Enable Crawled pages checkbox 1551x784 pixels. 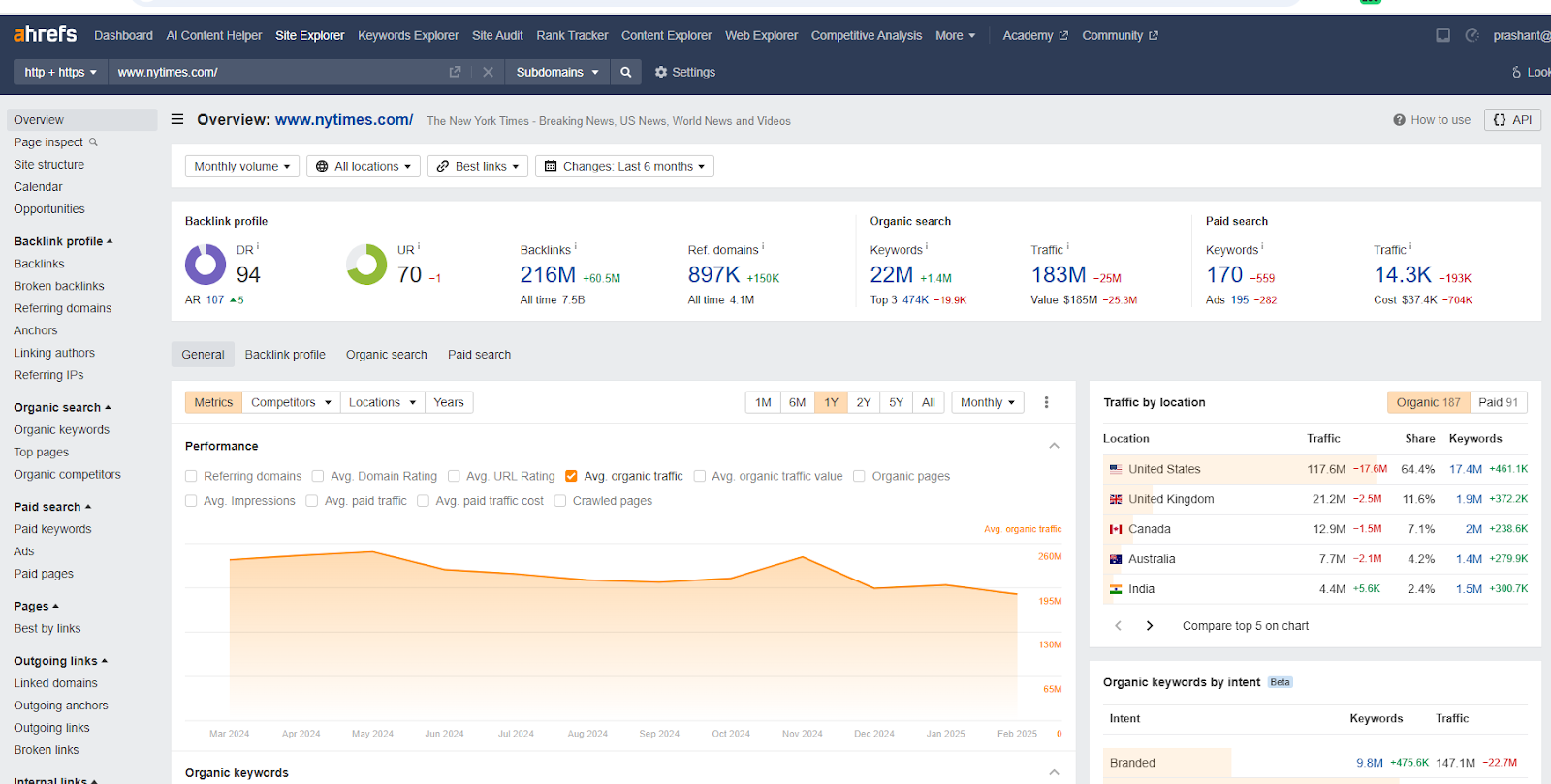pyautogui.click(x=560, y=501)
